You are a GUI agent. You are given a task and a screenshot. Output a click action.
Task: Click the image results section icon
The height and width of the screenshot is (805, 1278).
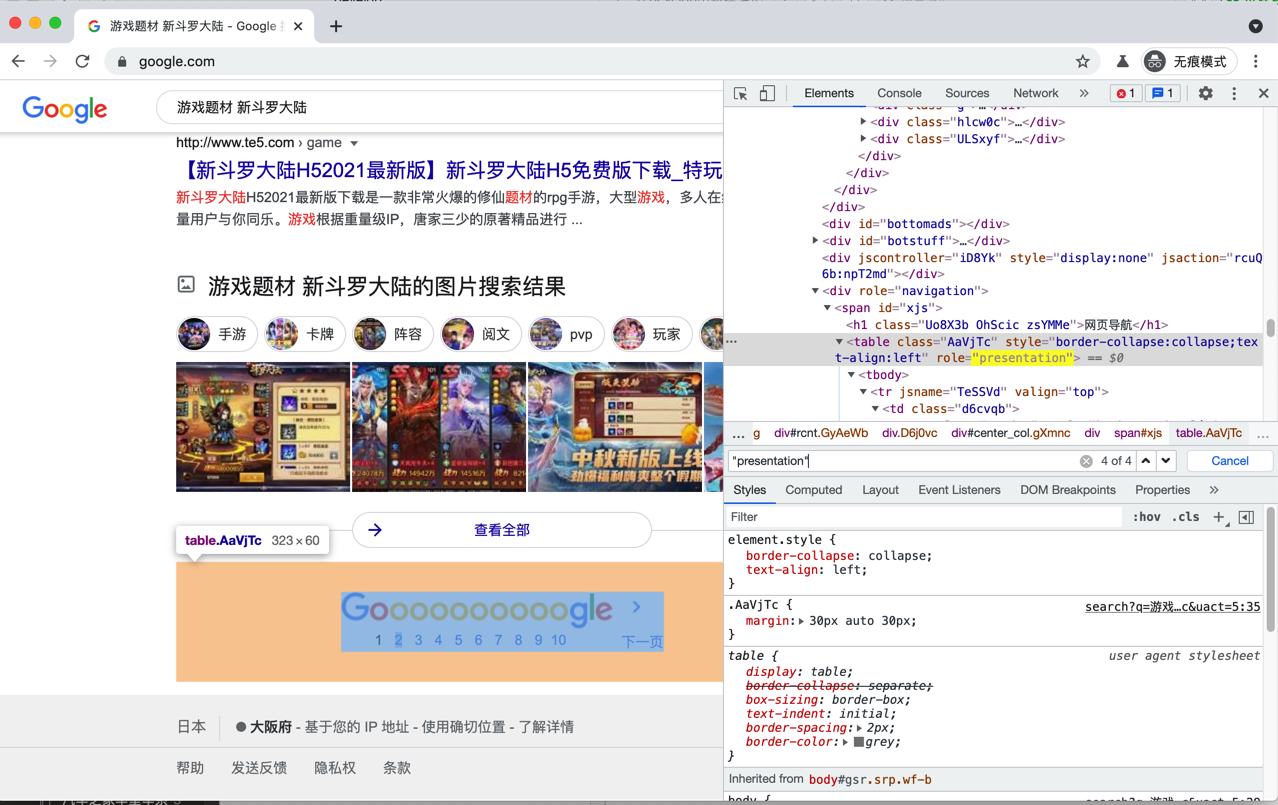click(x=186, y=285)
